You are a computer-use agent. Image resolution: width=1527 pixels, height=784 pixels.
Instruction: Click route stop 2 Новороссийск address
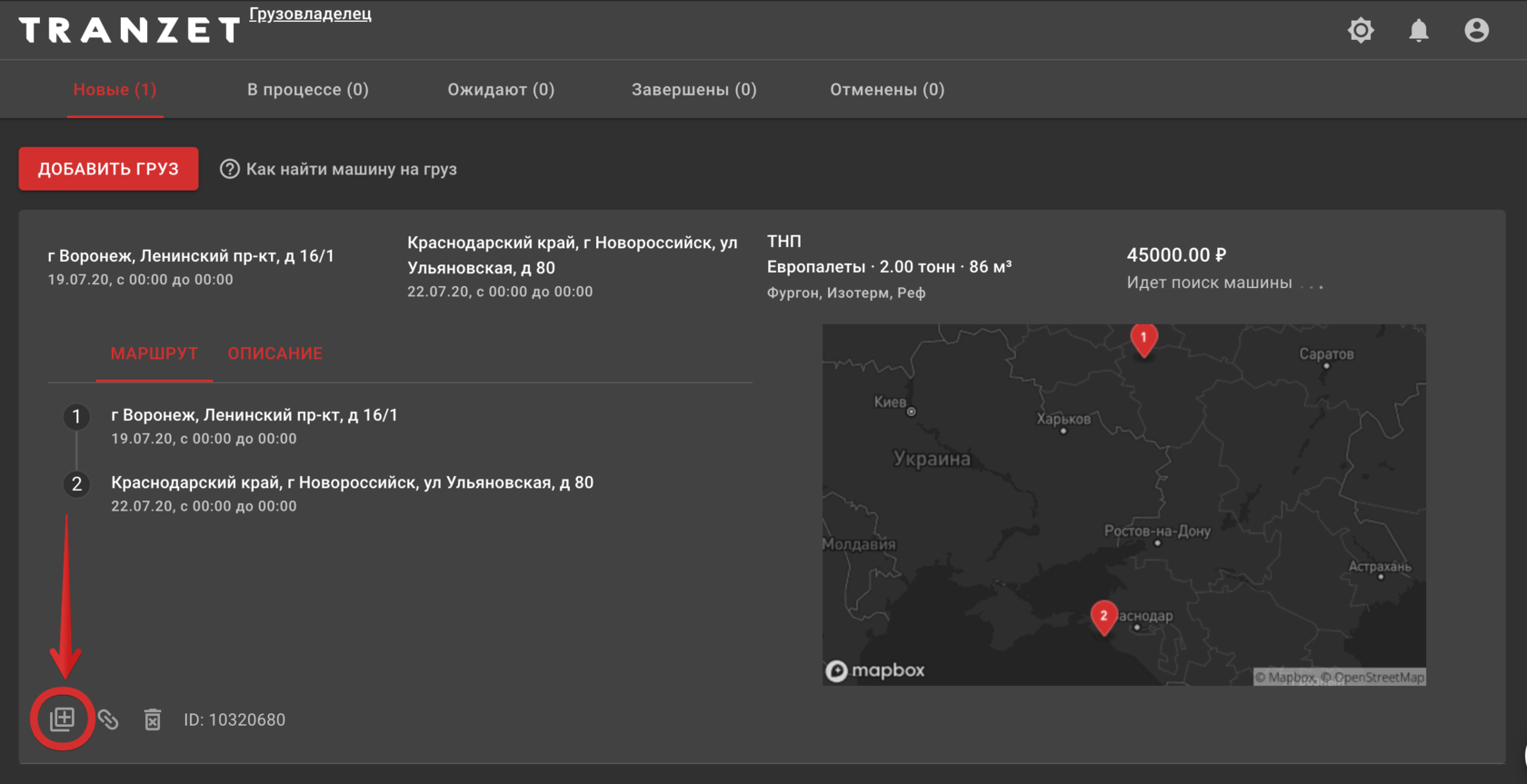353,482
